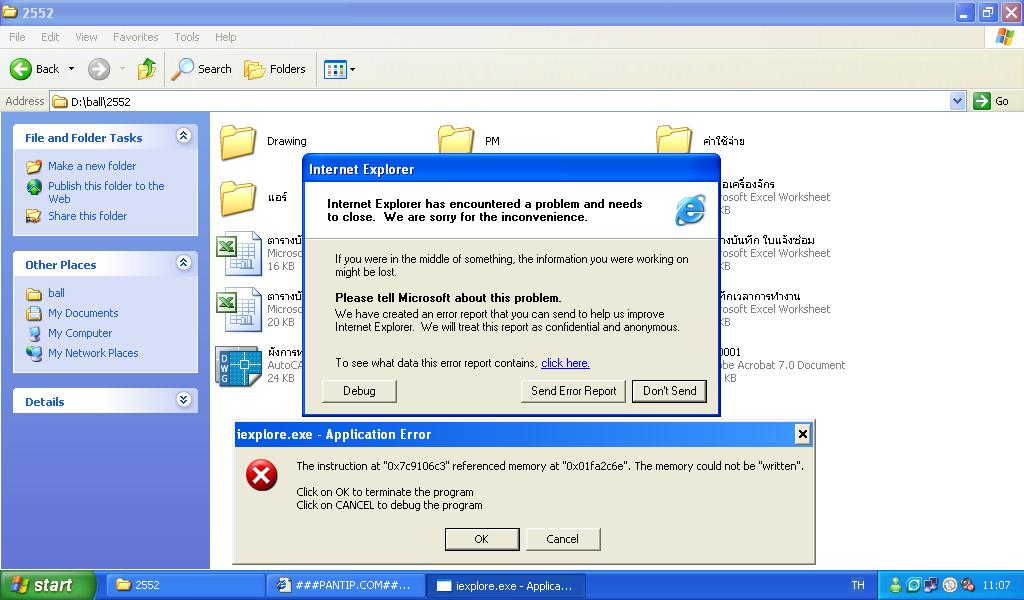Click the first green person tray icon
The width and height of the screenshot is (1024, 600).
(x=895, y=585)
